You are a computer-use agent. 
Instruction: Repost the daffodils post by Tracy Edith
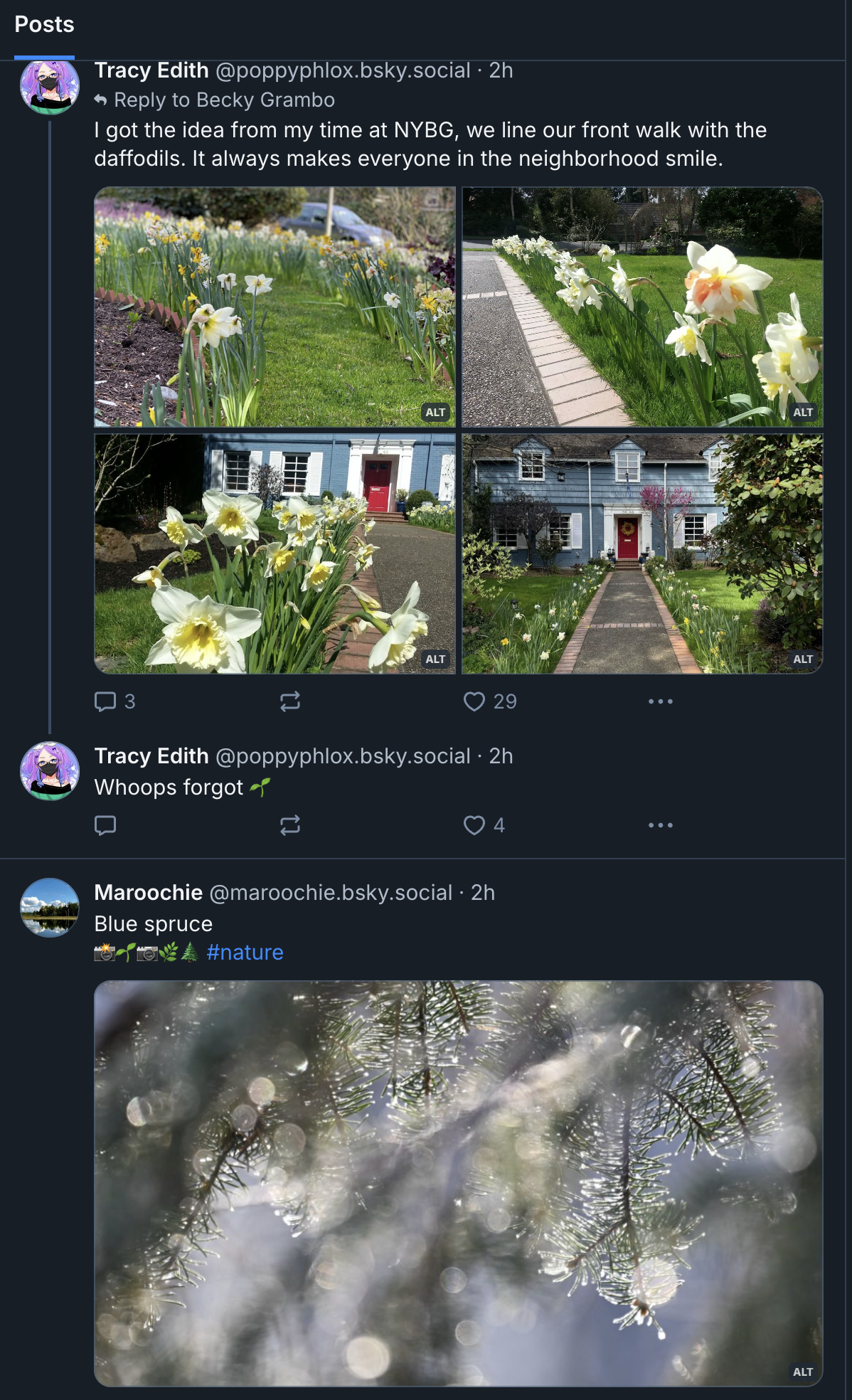[x=290, y=701]
